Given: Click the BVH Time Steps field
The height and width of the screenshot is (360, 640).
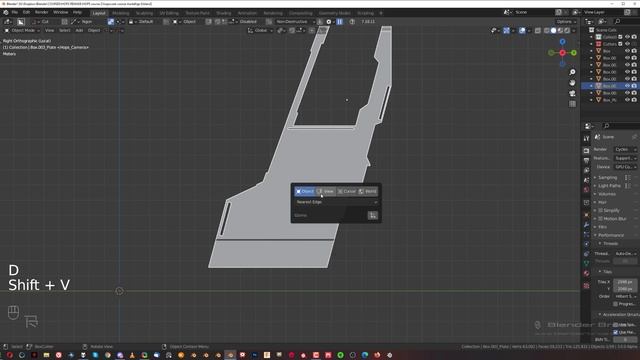Looking at the screenshot, I should (625, 340).
